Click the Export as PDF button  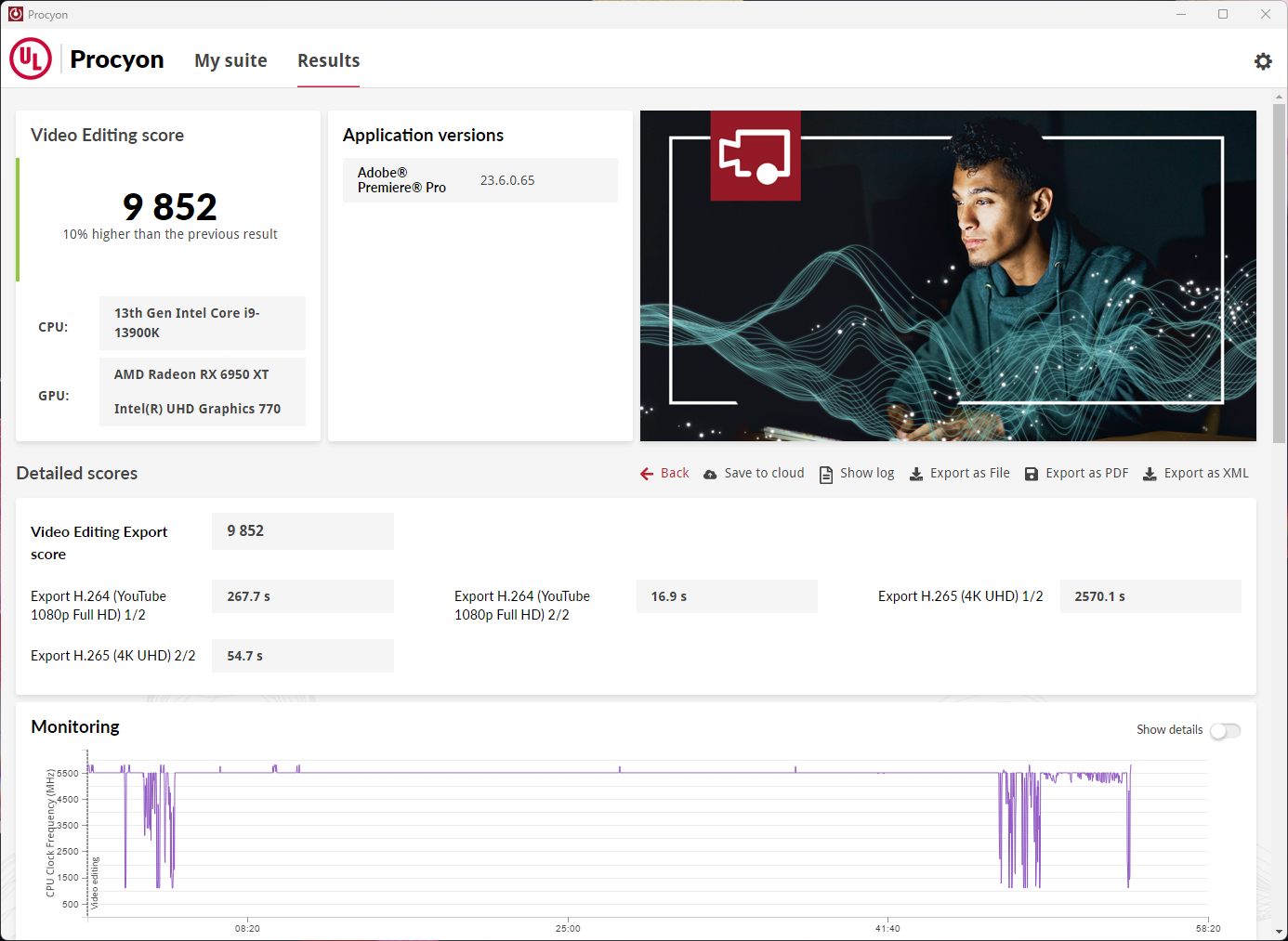coord(1086,473)
